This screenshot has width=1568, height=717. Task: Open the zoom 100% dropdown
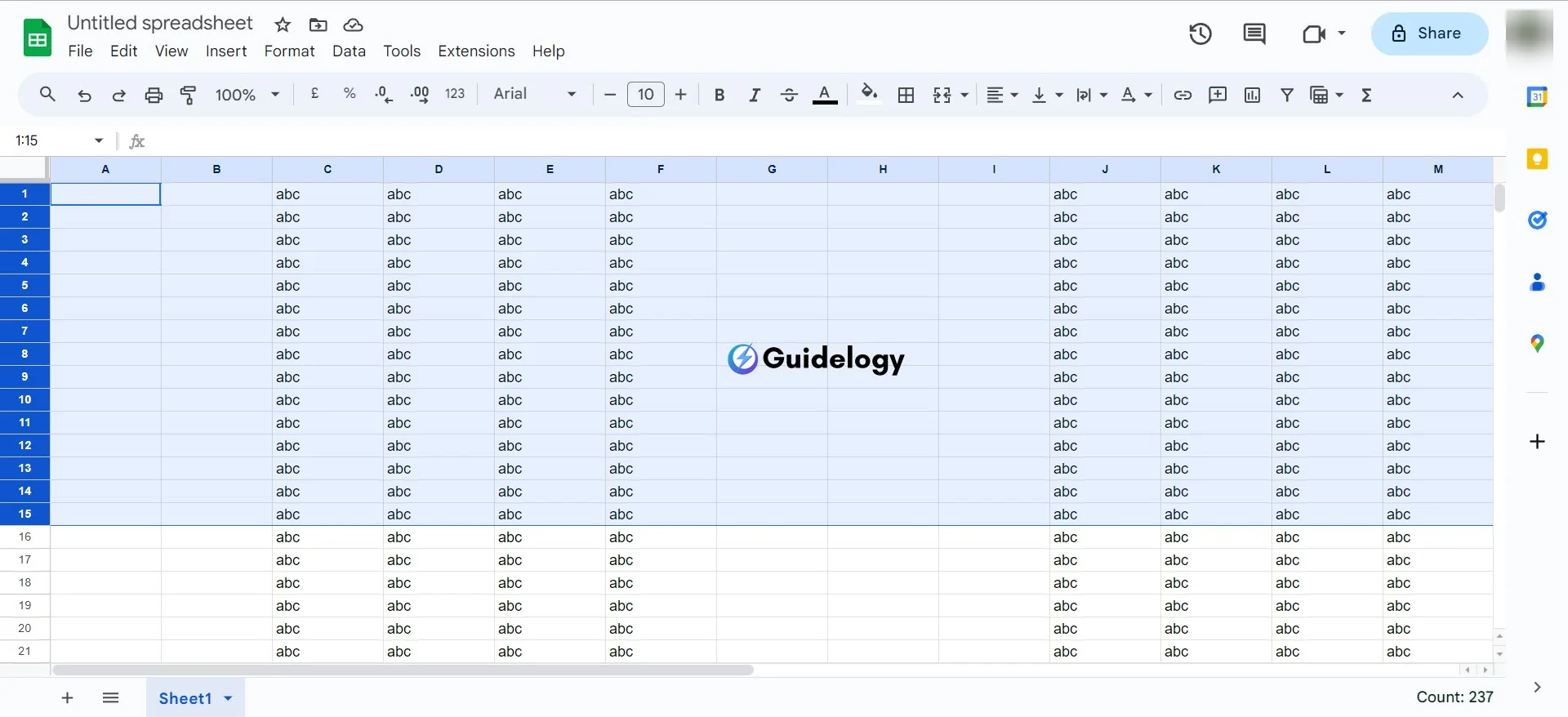point(247,95)
